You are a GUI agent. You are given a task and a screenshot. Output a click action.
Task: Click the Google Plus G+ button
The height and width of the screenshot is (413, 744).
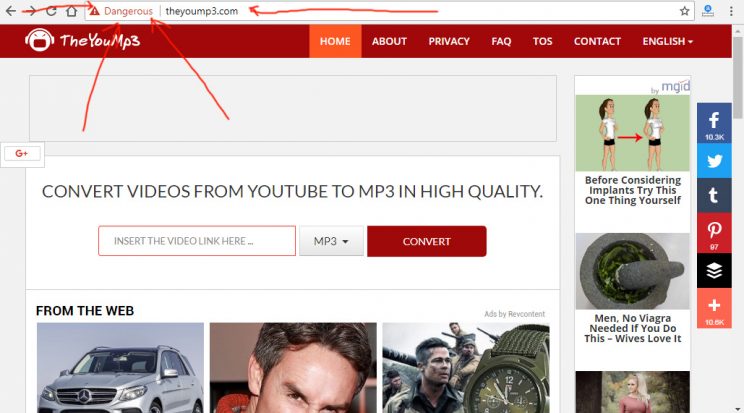pos(22,153)
